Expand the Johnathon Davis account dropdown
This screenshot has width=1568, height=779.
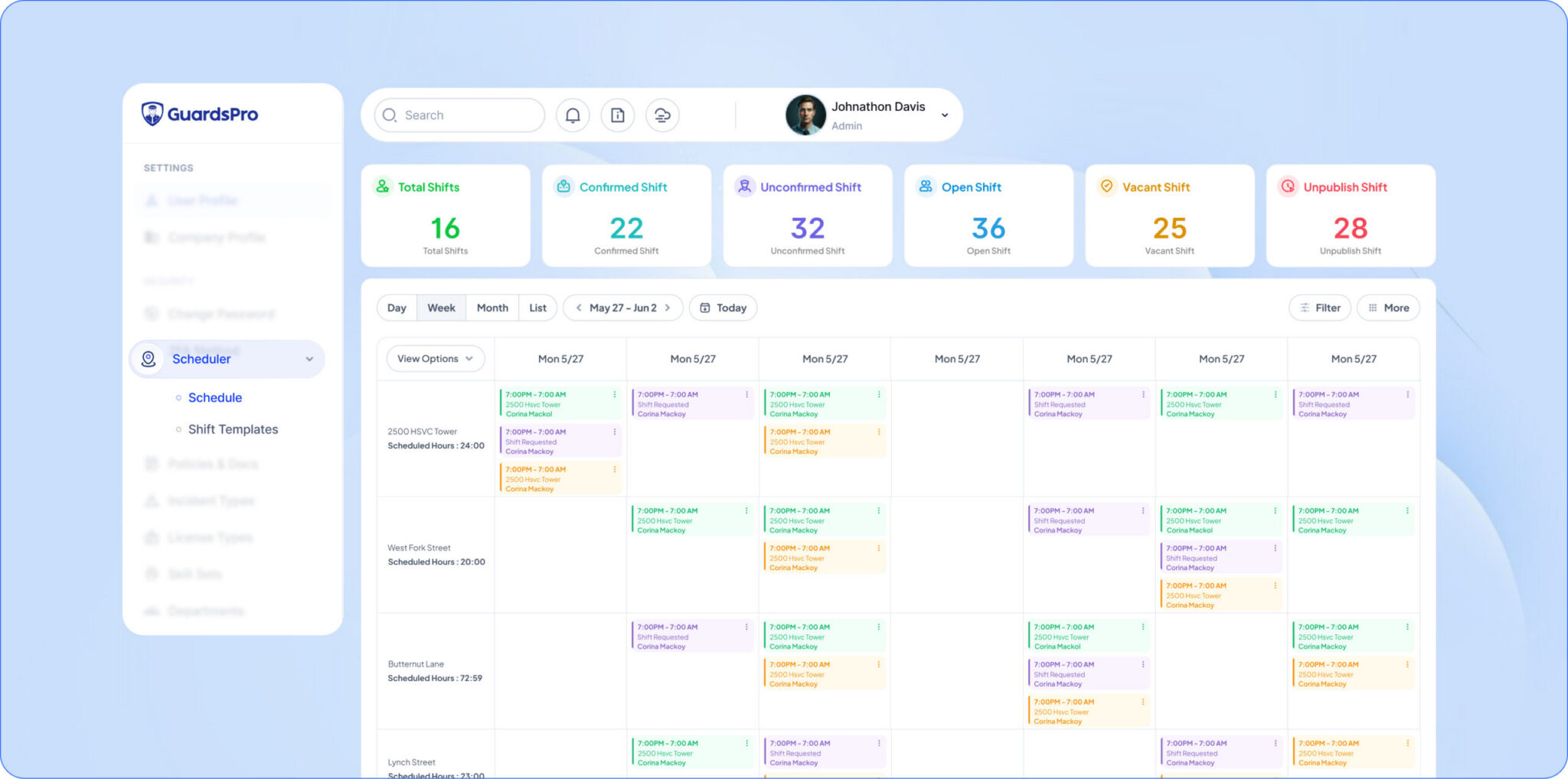click(945, 116)
